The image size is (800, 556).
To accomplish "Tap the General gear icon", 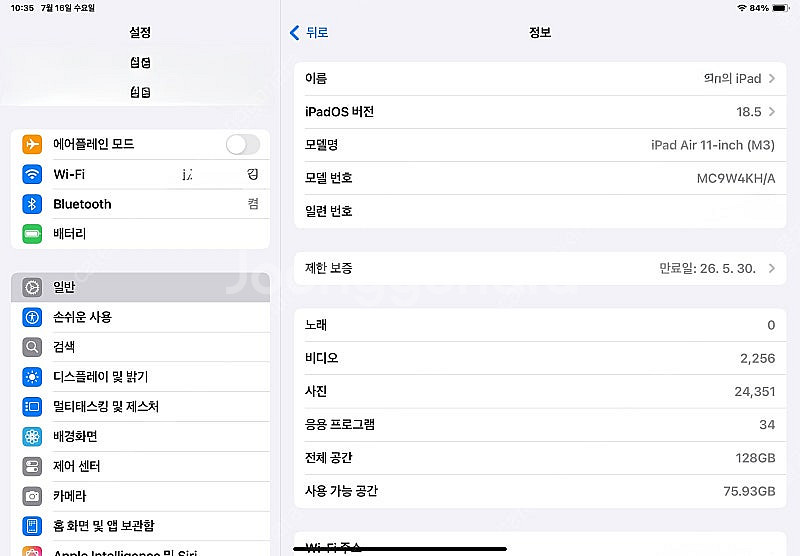I will [32, 287].
